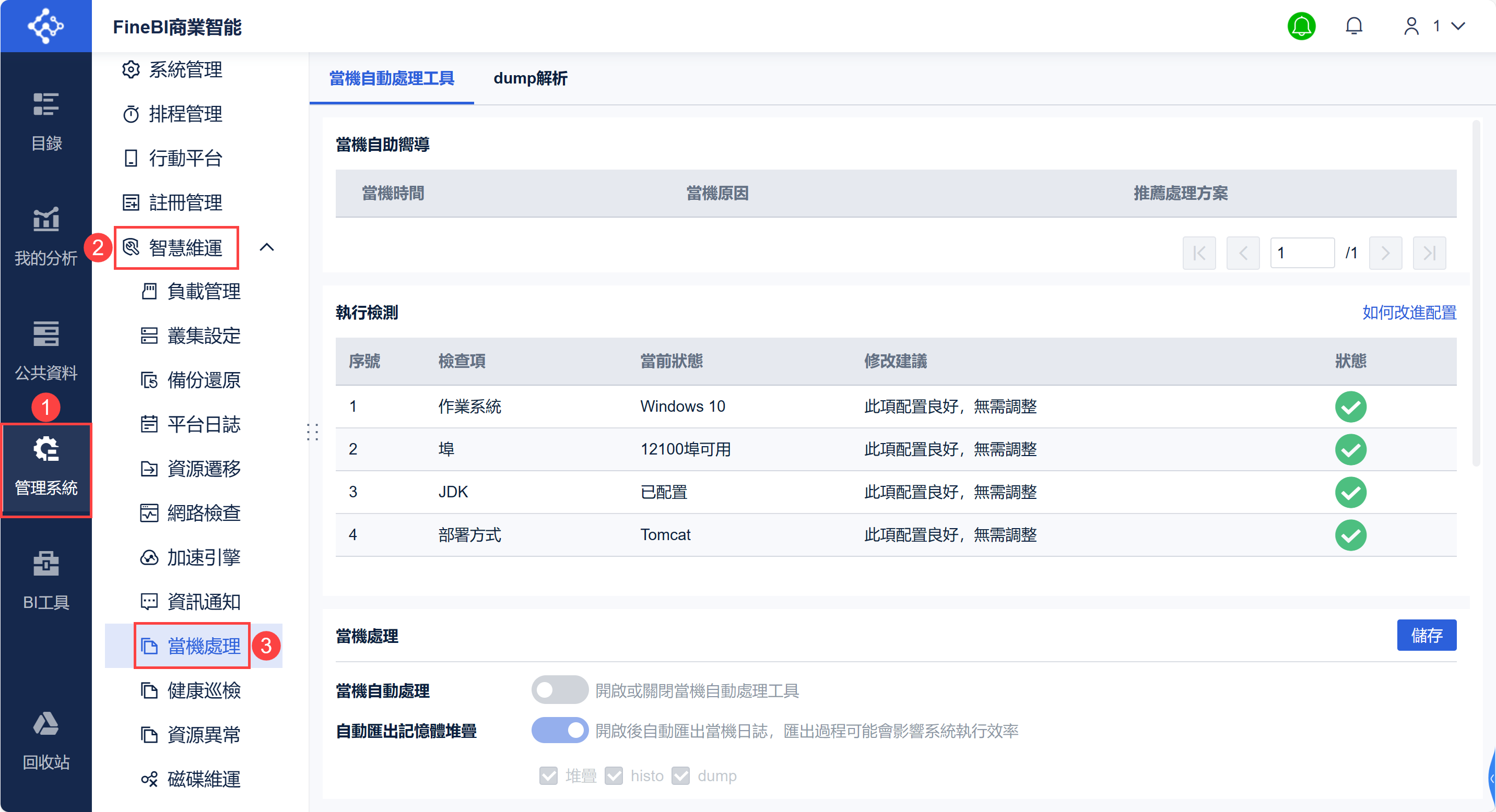Screen dimensions: 1496x812
Task: Click the 推薦處理方案 column header
Action: (x=1180, y=193)
